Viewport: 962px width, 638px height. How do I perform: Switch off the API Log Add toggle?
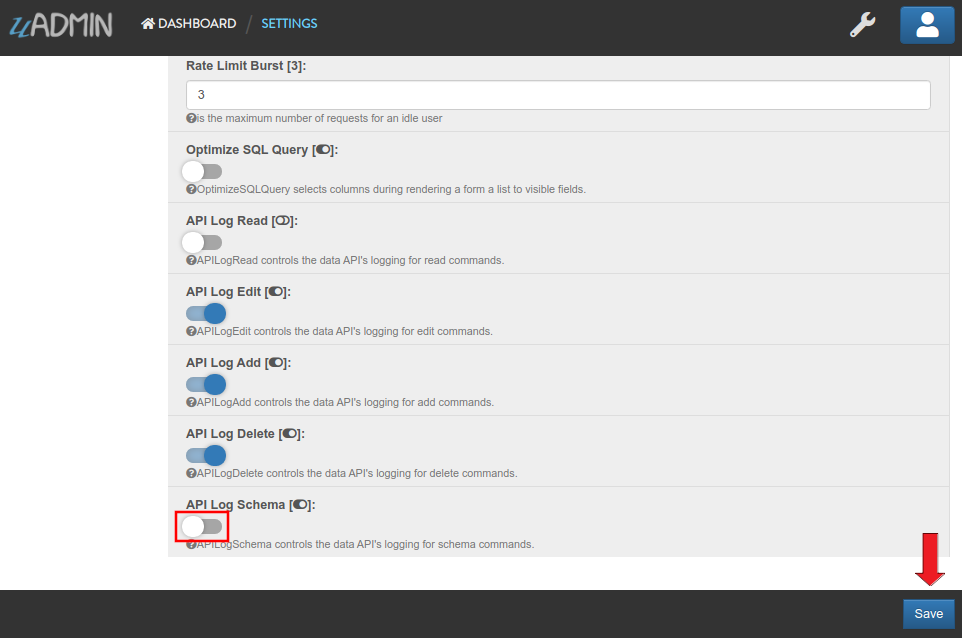coord(206,385)
